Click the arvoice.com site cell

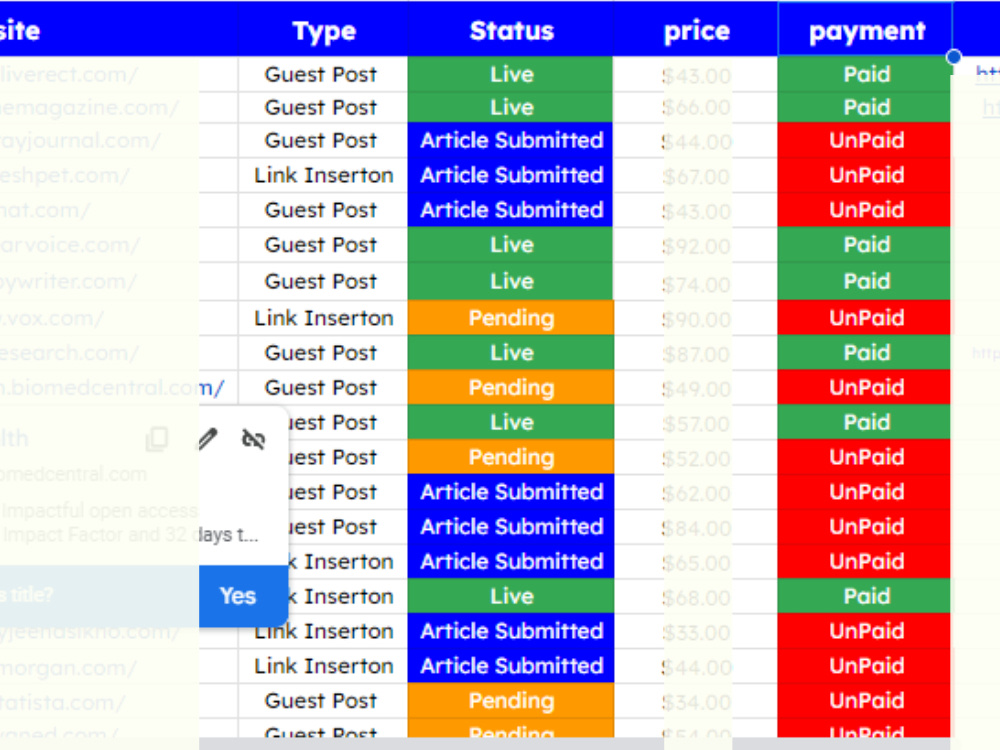point(119,245)
